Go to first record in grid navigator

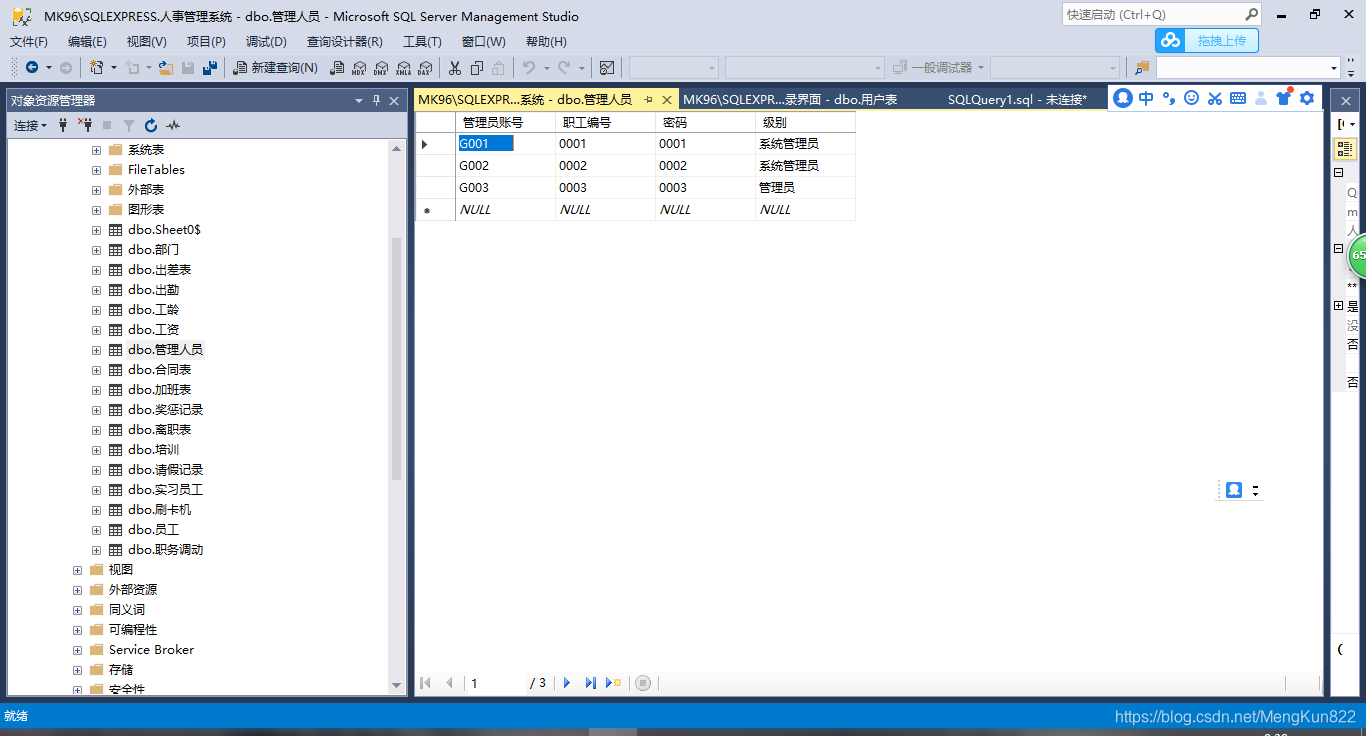click(425, 683)
